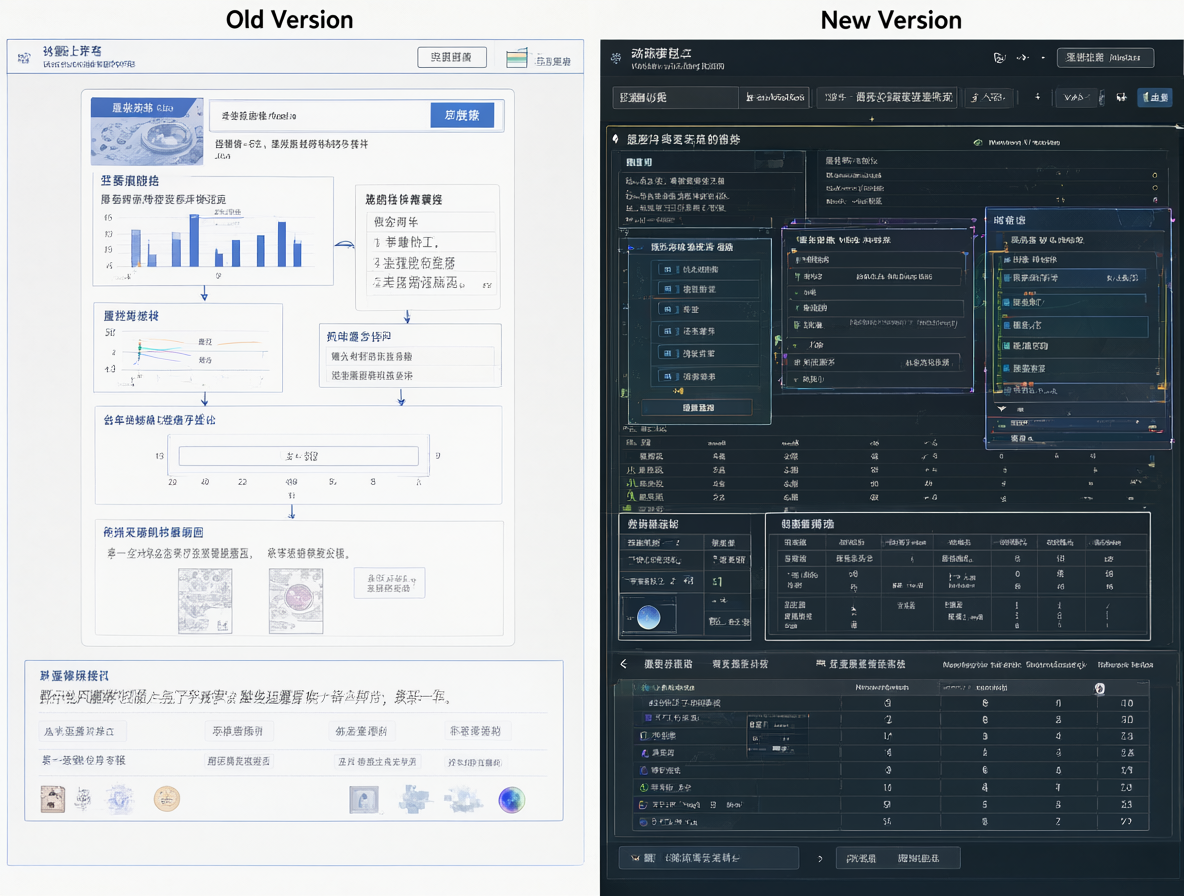Click the striped color icon in Old Version header
The width and height of the screenshot is (1184, 896).
click(x=516, y=58)
